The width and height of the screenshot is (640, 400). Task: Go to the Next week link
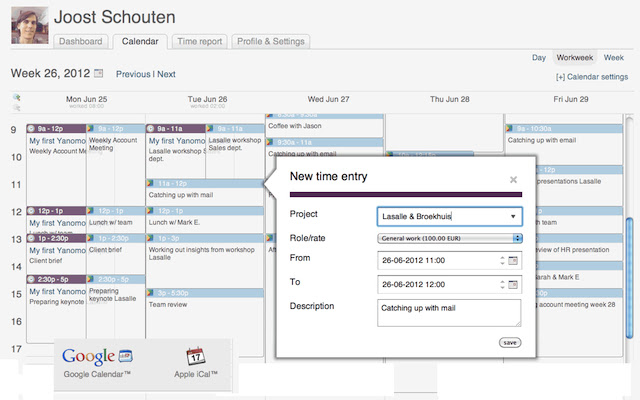166,74
